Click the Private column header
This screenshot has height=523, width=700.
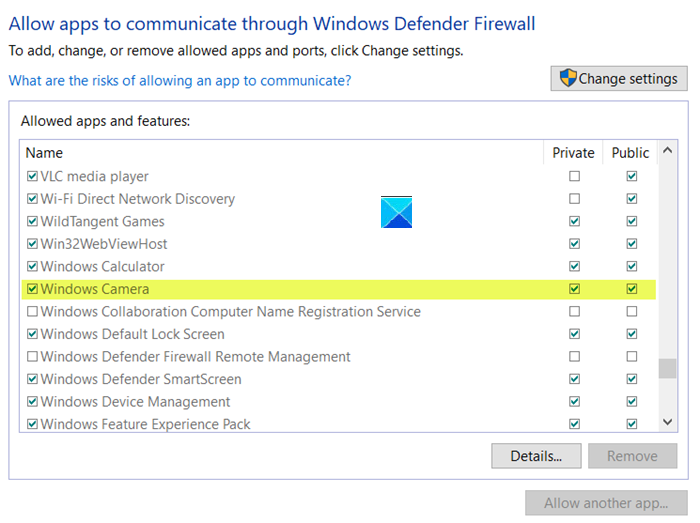(x=573, y=153)
